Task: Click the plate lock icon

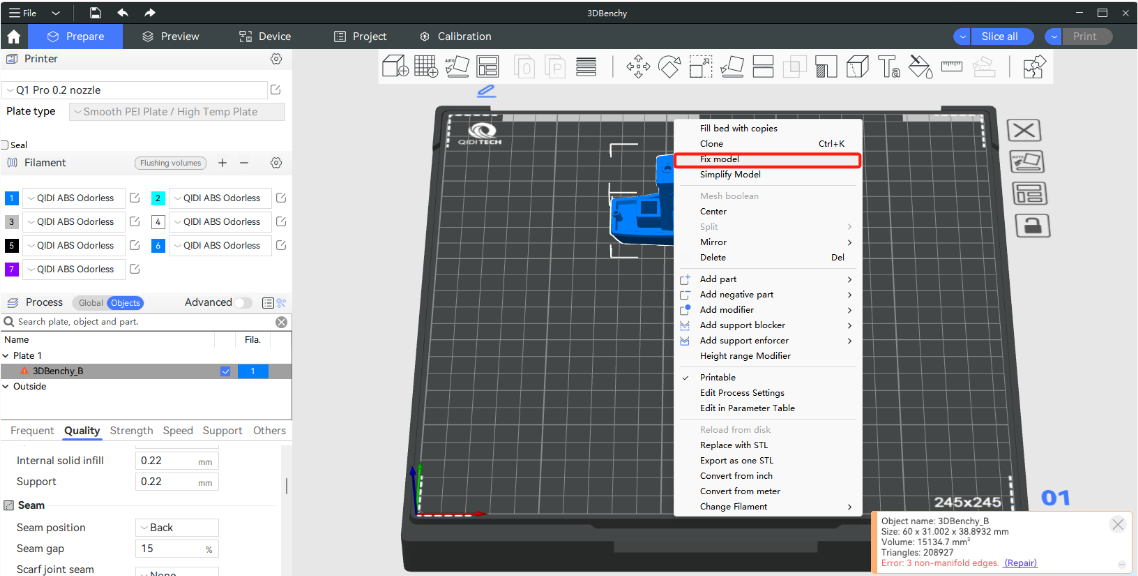Action: pos(1032,225)
